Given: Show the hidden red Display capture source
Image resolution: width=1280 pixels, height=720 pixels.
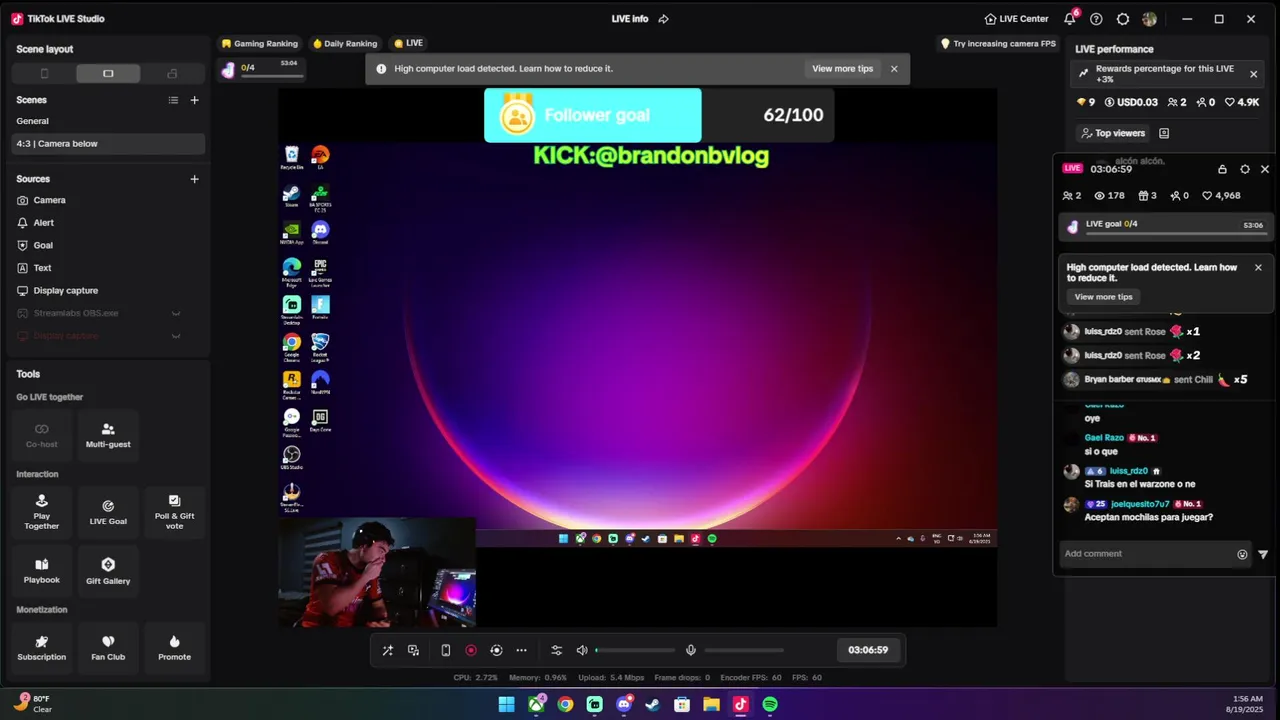Looking at the screenshot, I should pos(176,336).
